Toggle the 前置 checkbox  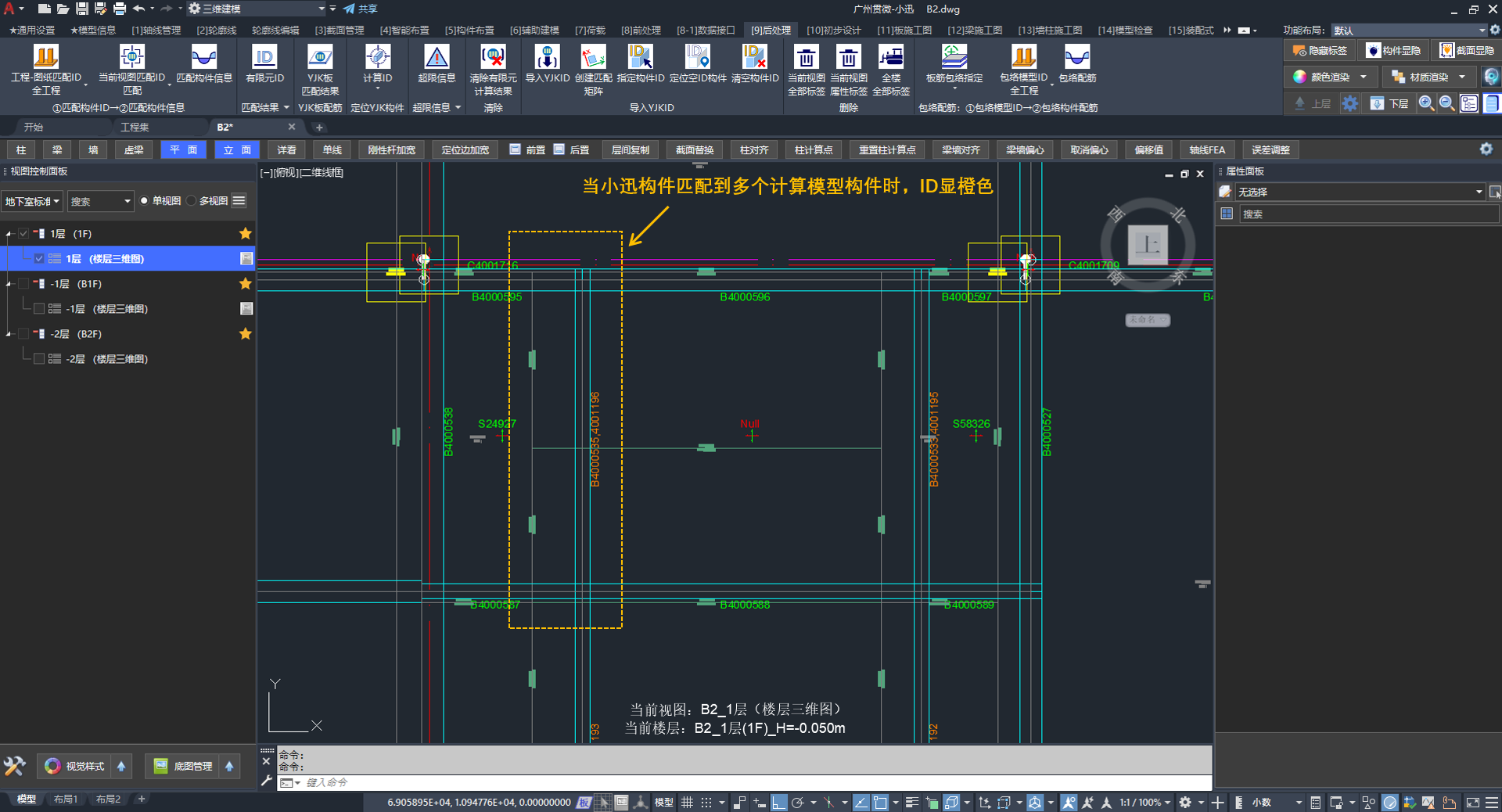tap(516, 149)
